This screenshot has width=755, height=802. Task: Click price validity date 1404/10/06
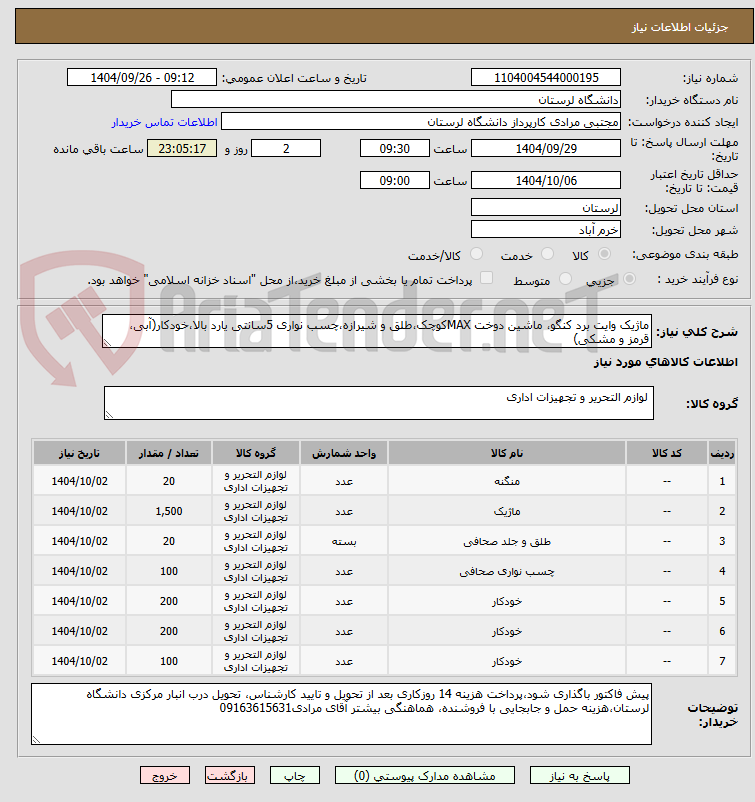tap(546, 180)
